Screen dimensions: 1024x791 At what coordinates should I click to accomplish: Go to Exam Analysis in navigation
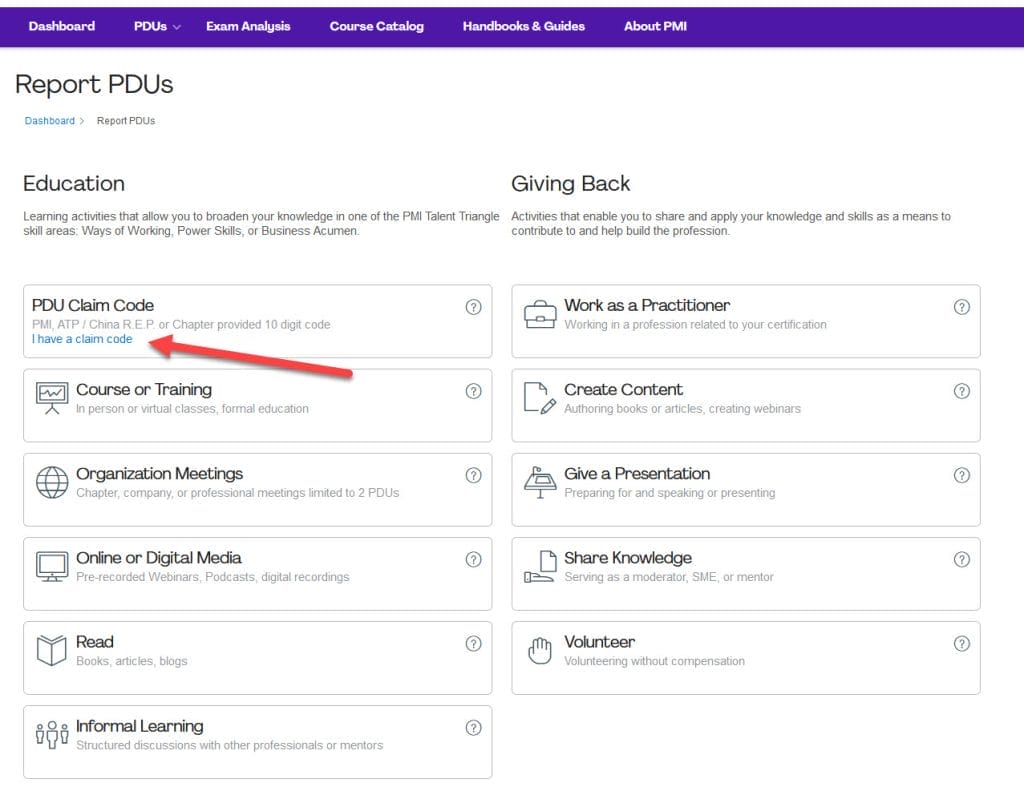coord(248,26)
